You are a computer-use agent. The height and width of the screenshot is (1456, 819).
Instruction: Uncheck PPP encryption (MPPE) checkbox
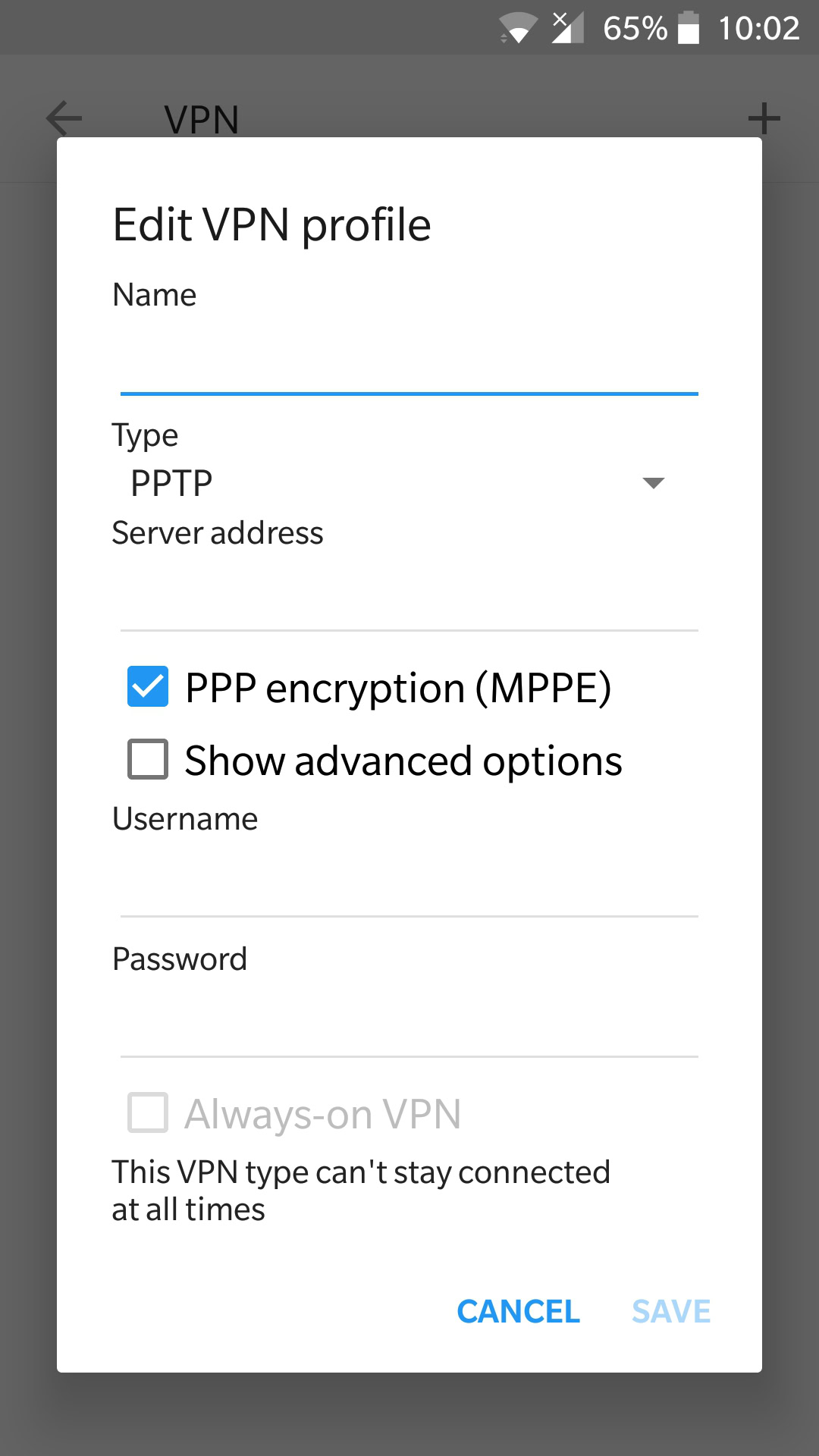(x=148, y=687)
